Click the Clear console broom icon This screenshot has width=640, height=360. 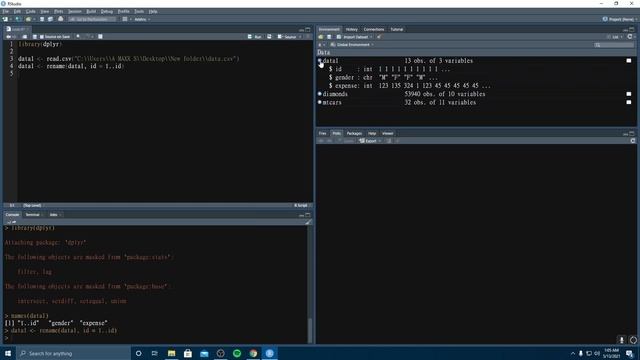coord(308,222)
